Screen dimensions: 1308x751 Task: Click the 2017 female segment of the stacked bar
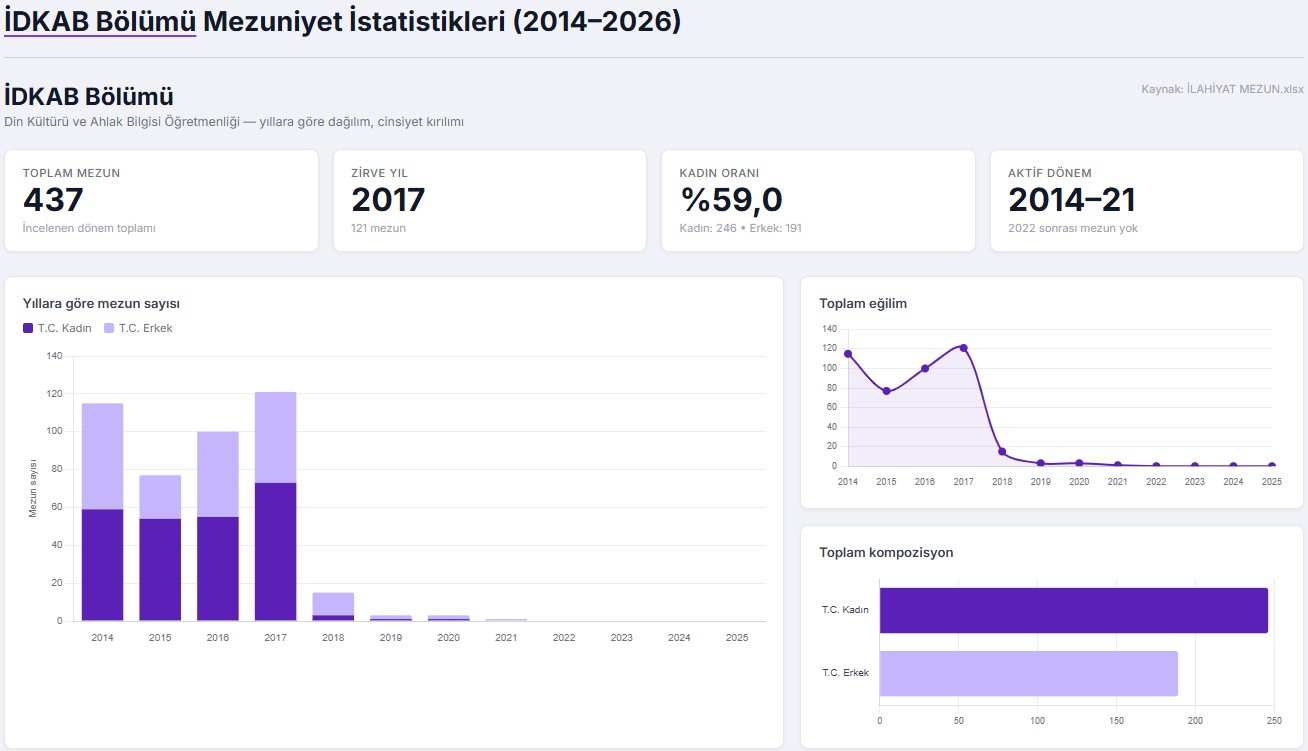tap(276, 551)
